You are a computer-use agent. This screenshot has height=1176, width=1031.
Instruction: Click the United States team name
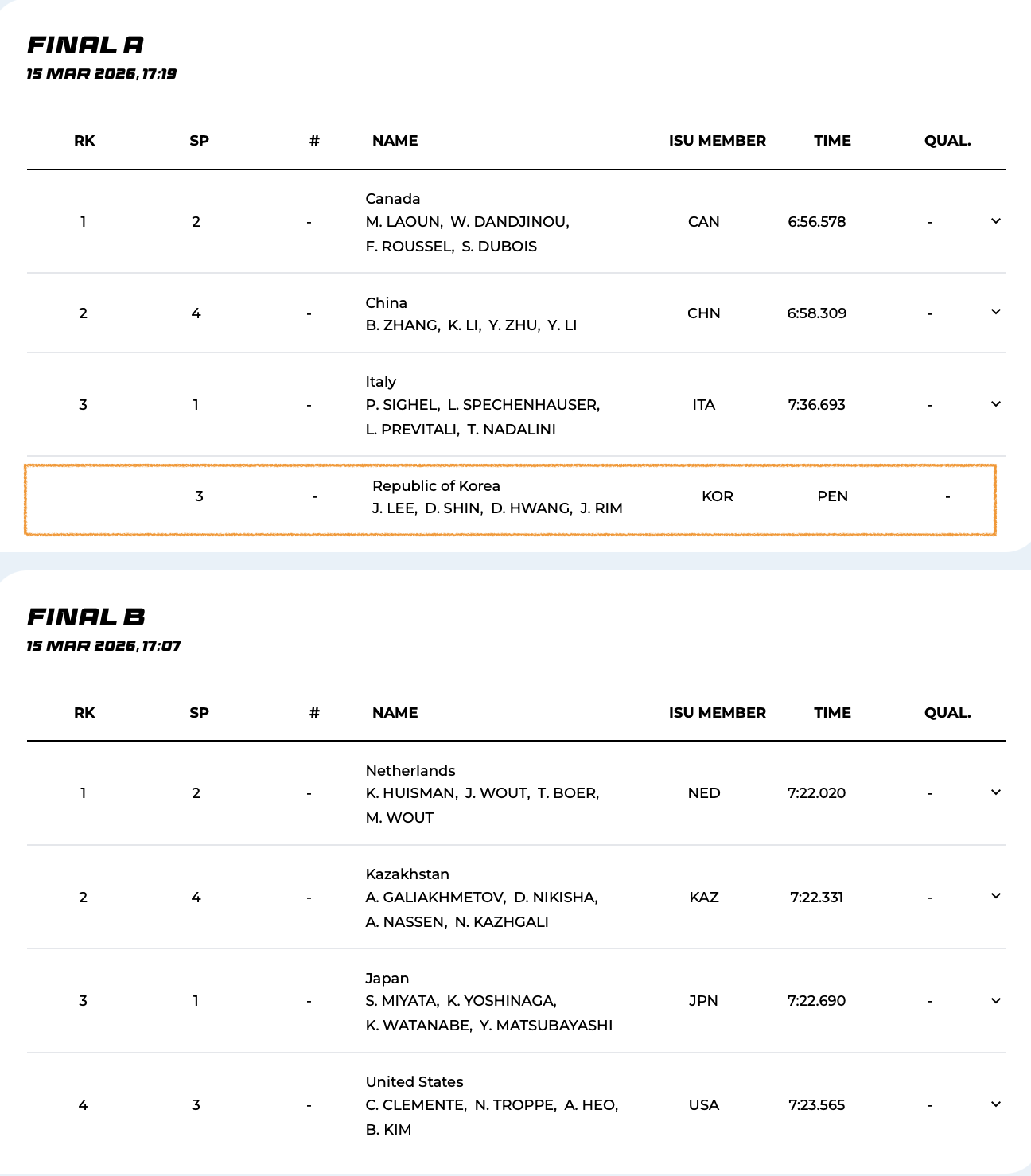pyautogui.click(x=414, y=1081)
